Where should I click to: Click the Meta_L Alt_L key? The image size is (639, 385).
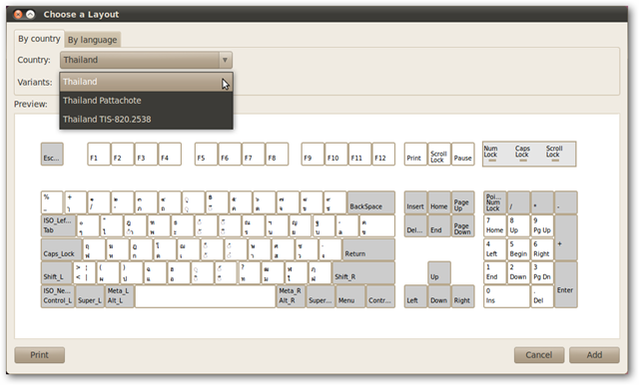[120, 296]
